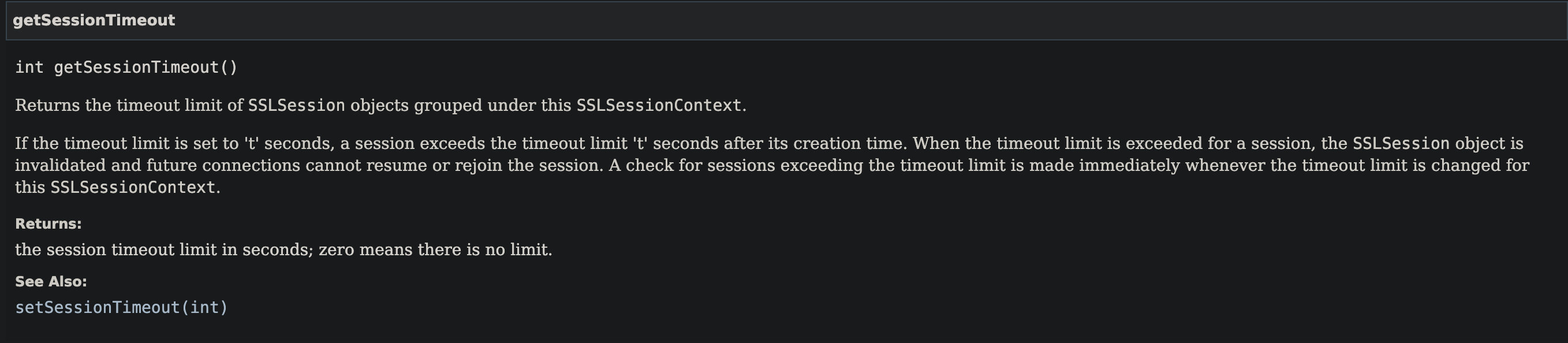The height and width of the screenshot is (343, 1568).
Task: Open the setSessionTimeout(int) link
Action: 121,307
